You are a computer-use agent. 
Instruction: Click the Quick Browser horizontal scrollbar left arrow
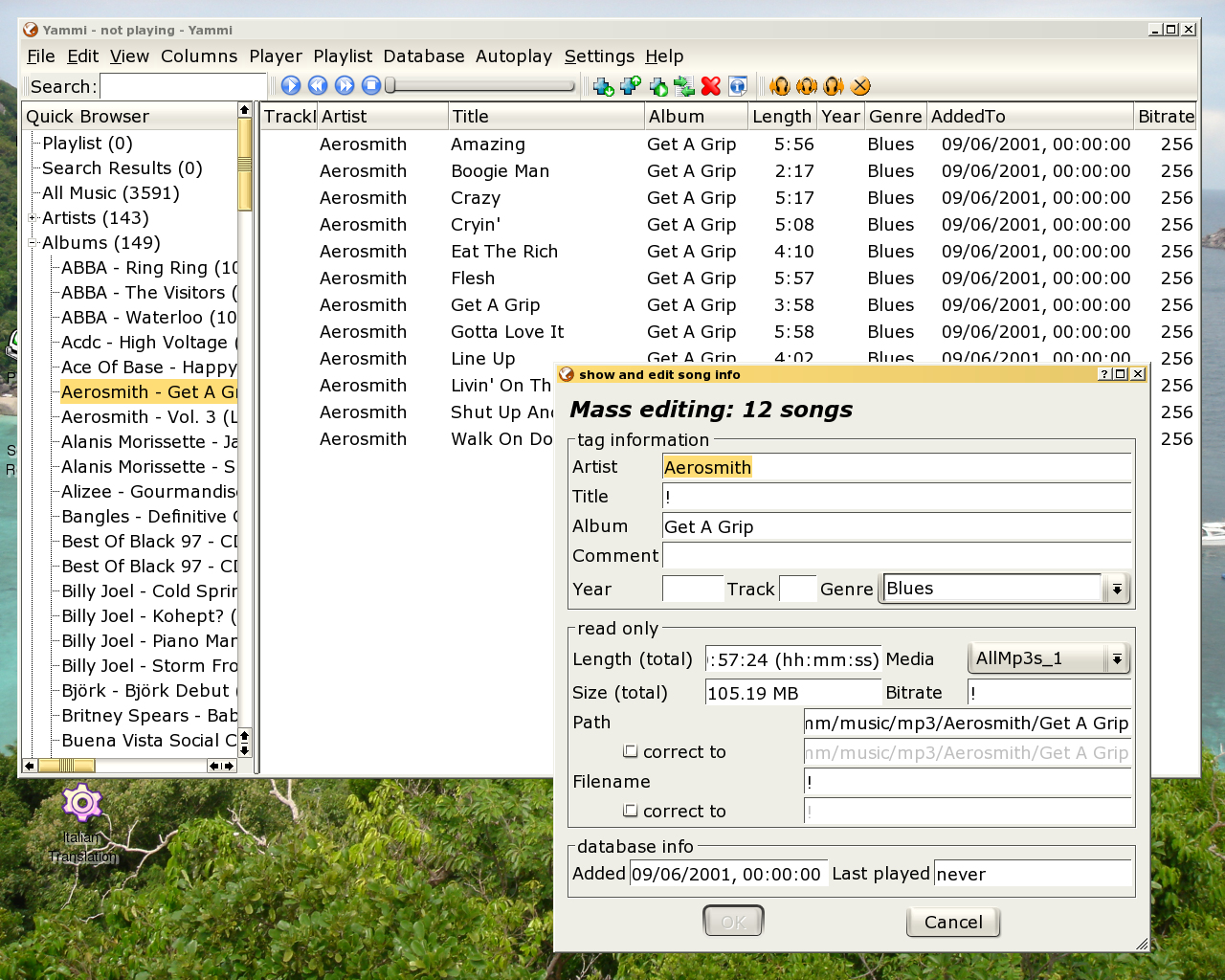[30, 766]
